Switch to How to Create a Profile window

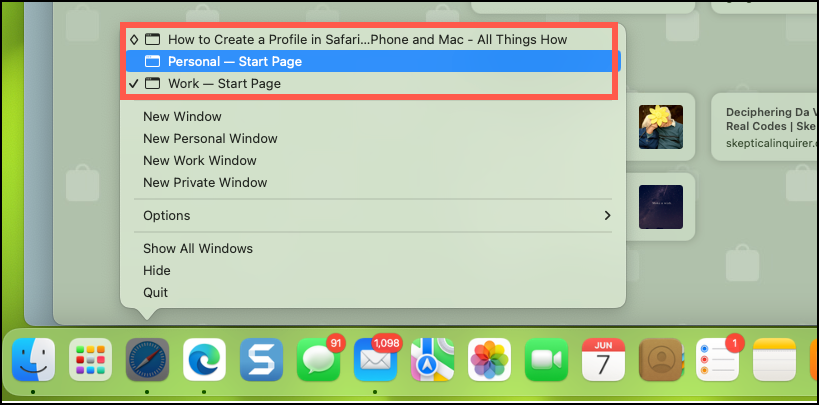(373, 39)
